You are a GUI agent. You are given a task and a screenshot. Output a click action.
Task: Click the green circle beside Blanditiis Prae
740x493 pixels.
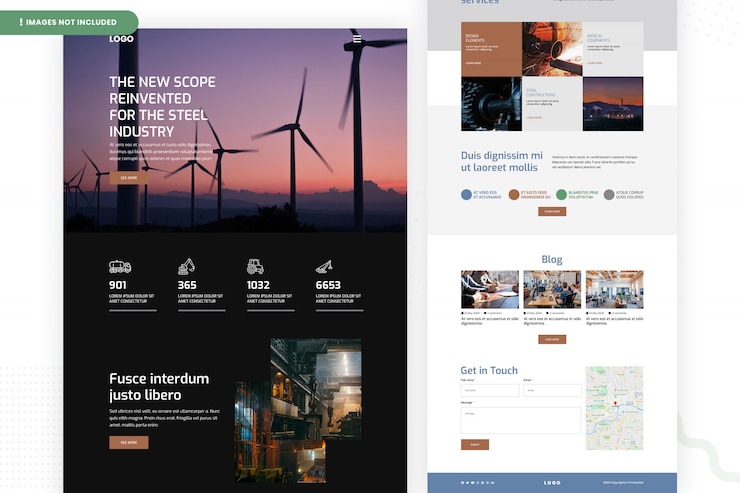(x=561, y=195)
